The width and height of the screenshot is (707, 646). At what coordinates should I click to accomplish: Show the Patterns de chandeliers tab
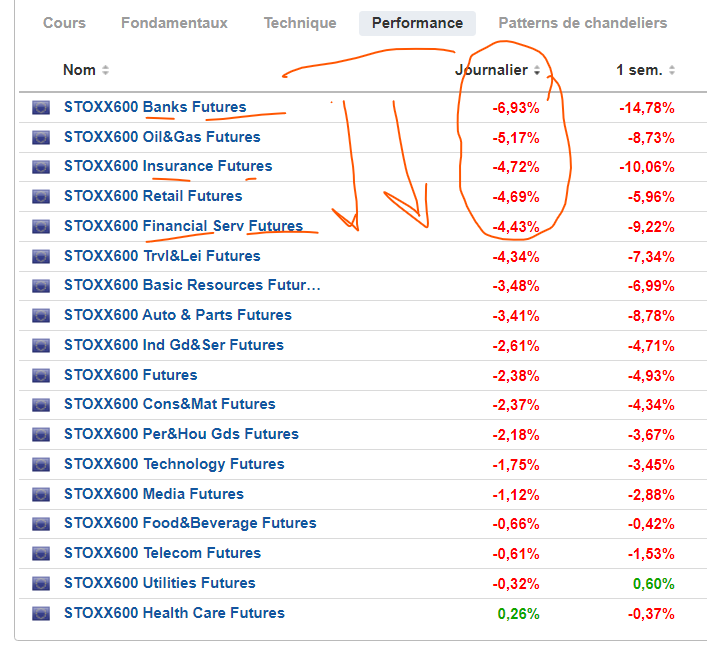[582, 23]
